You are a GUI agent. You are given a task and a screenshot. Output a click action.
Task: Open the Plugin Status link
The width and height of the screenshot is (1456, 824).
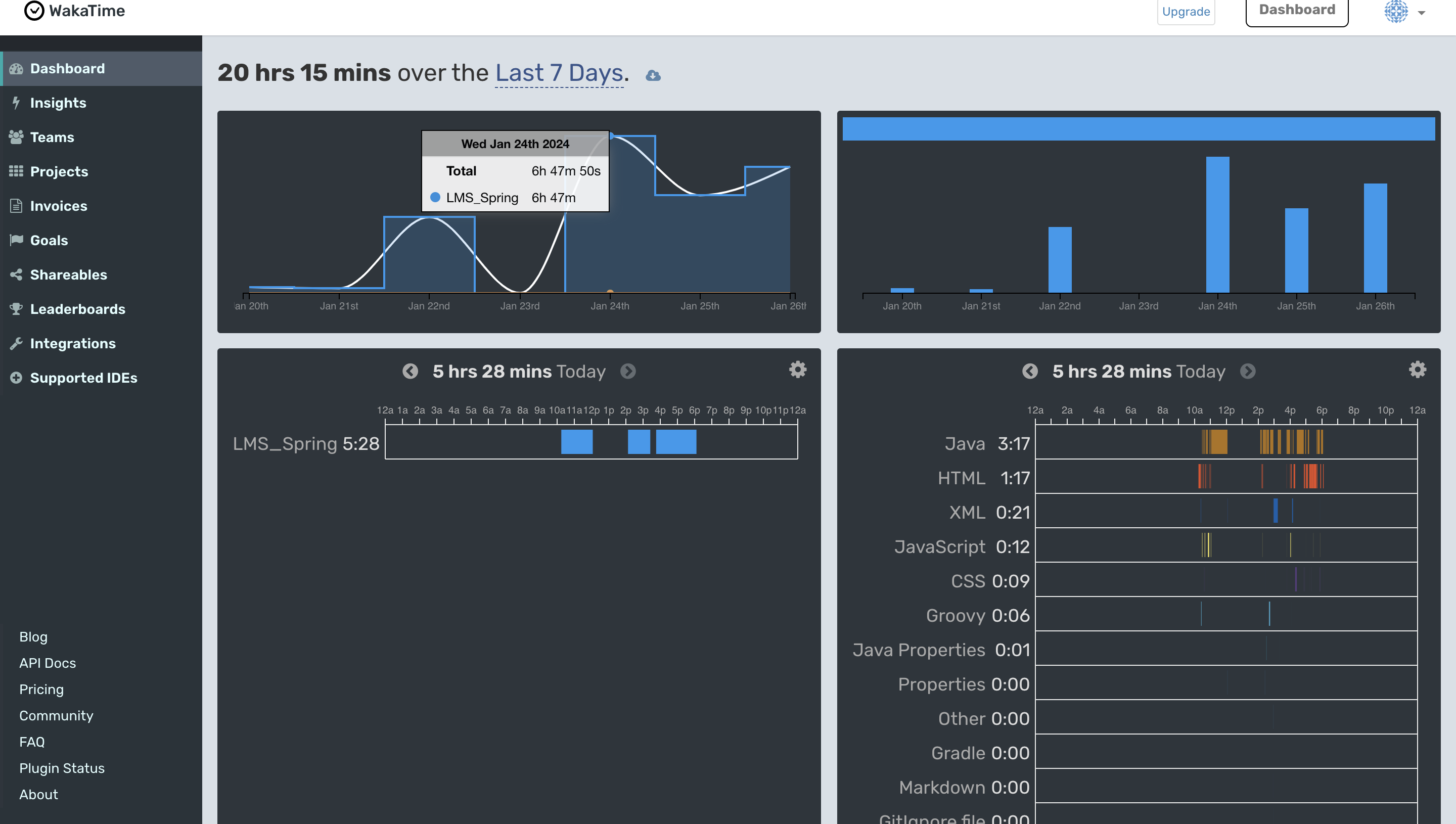[x=62, y=768]
